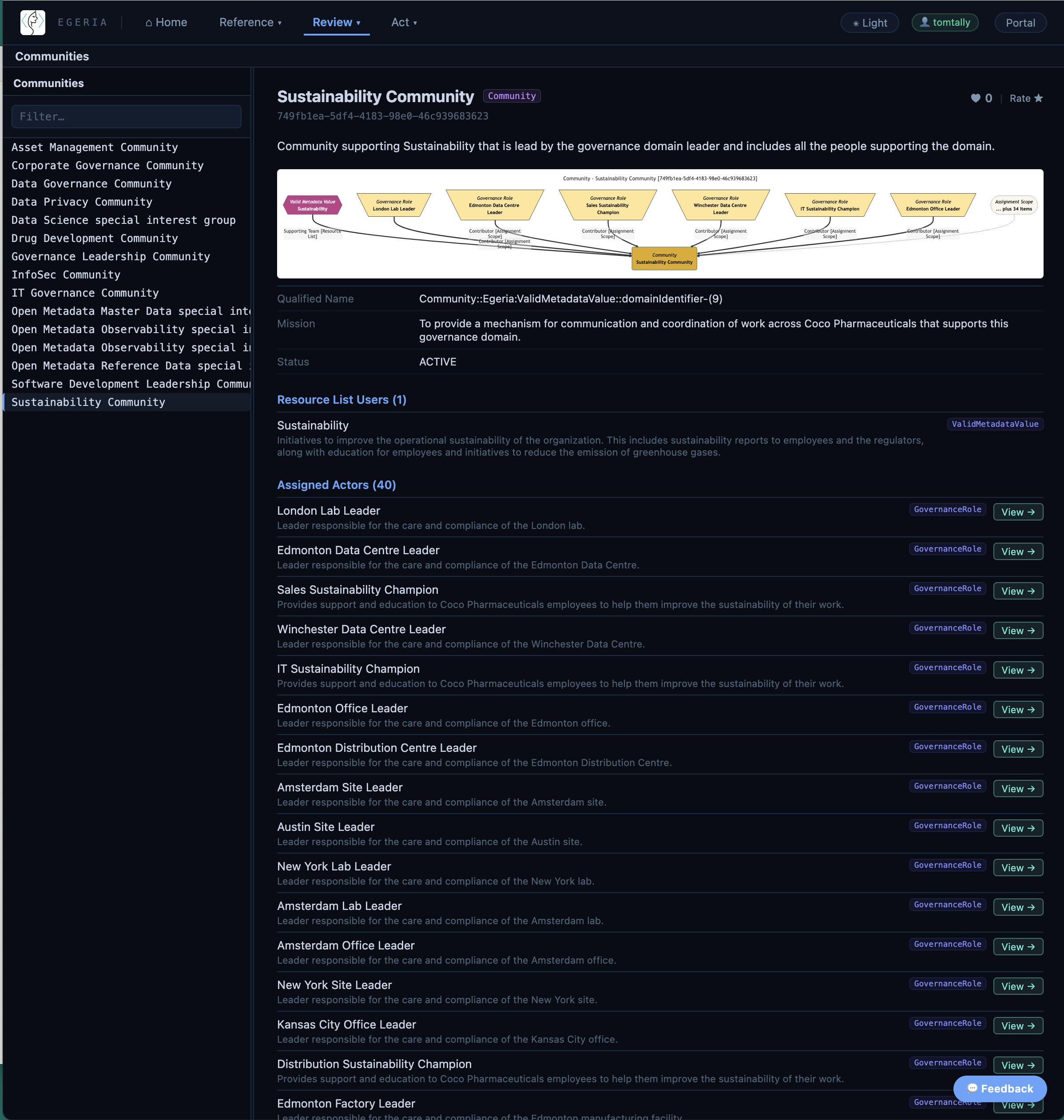The image size is (1064, 1120).
Task: Open the Portal button
Action: pyautogui.click(x=1020, y=23)
